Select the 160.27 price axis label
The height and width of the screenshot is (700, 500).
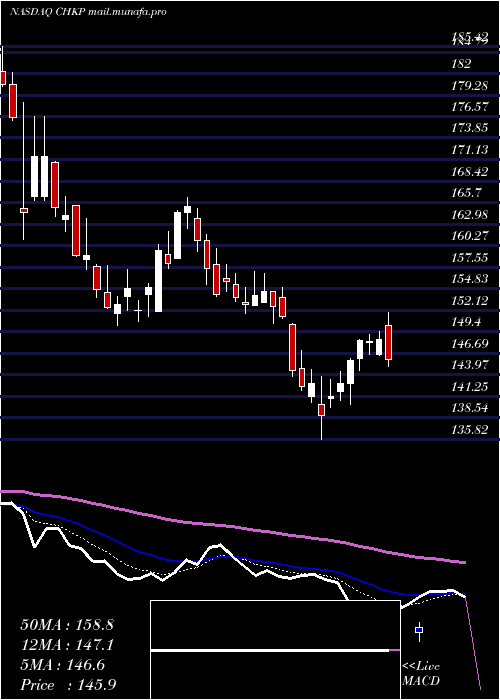coord(469,236)
